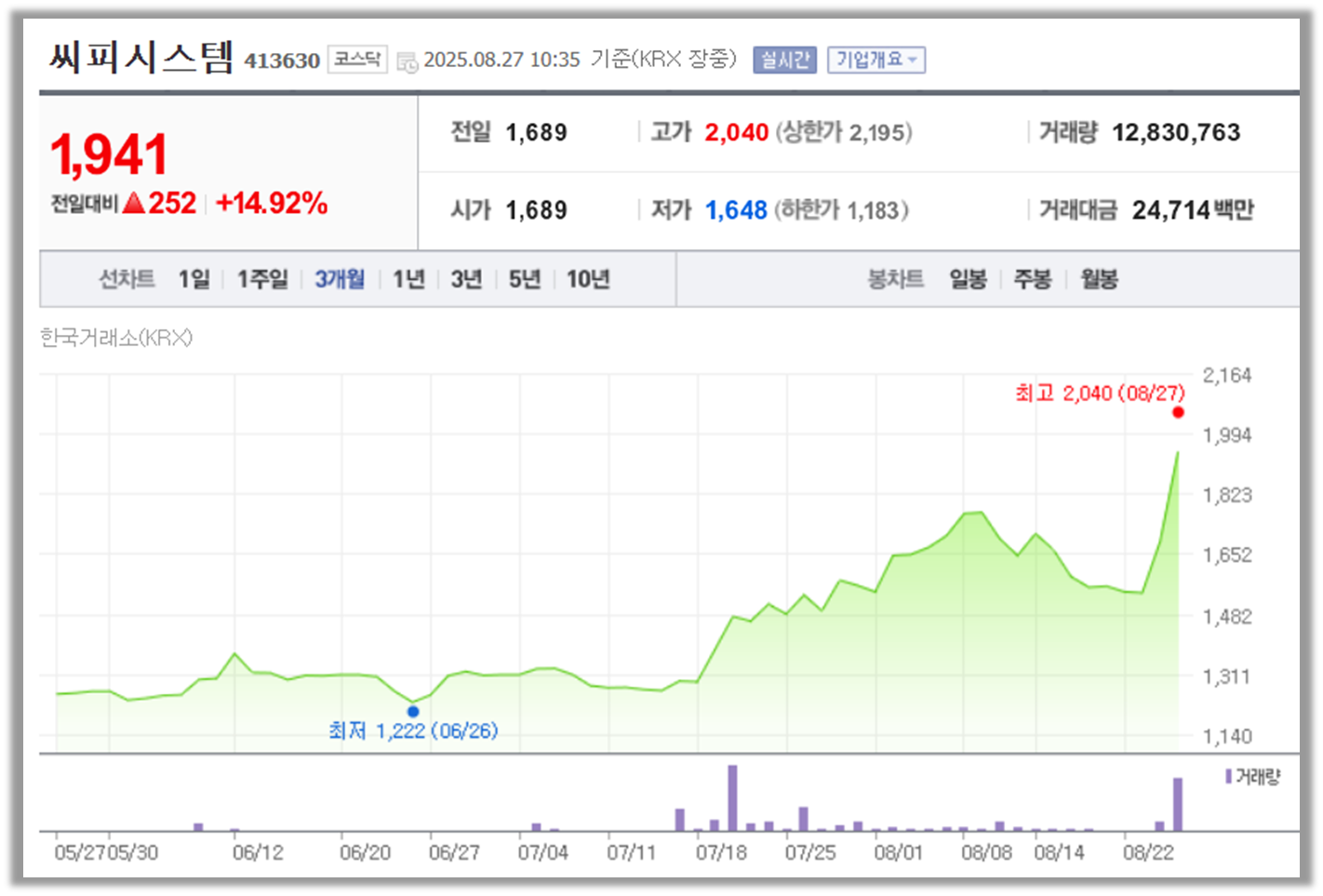Select the 1일 line chart tab
The image size is (1323, 896).
[x=194, y=279]
